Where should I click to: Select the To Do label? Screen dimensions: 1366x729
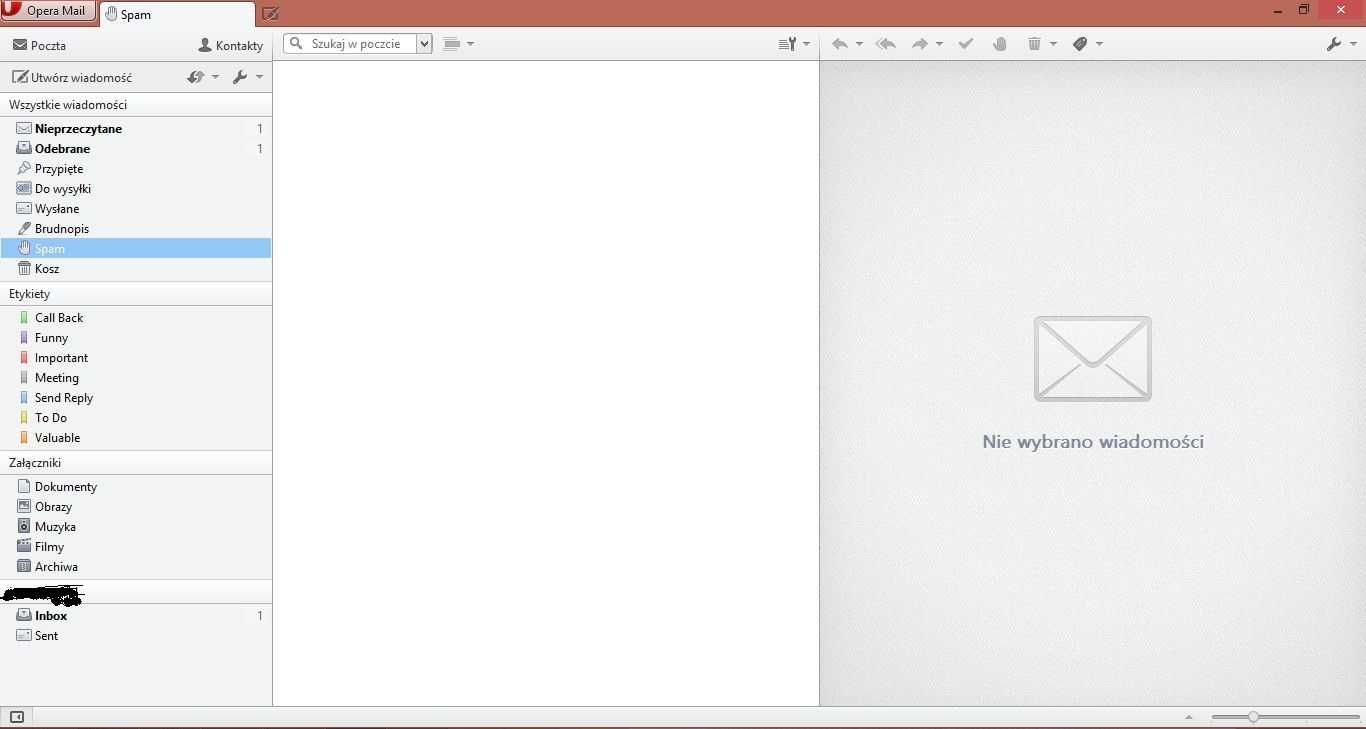click(x=136, y=417)
